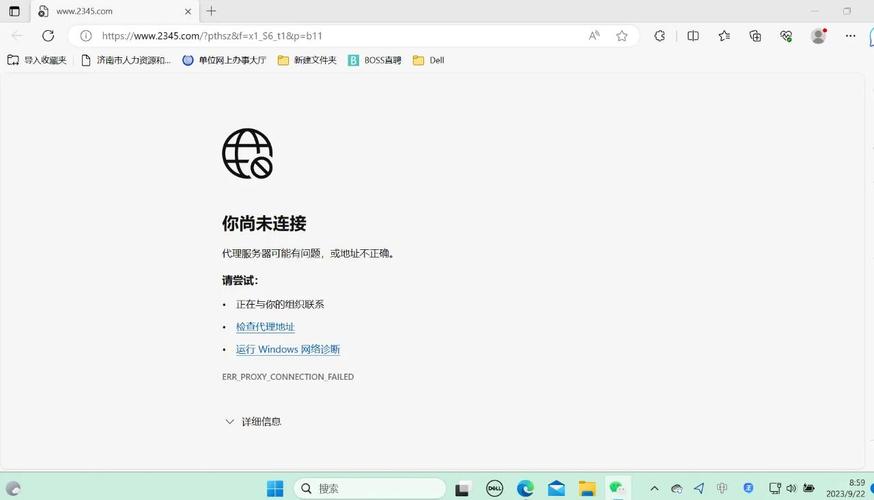
Task: Open the Favorites list icon
Action: click(x=724, y=36)
